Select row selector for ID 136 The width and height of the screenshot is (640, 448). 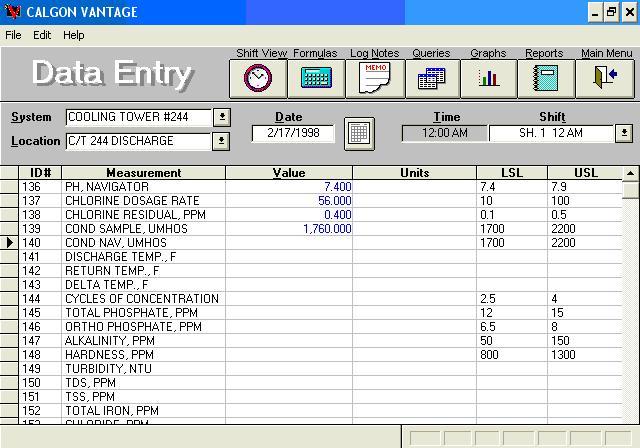[9, 187]
